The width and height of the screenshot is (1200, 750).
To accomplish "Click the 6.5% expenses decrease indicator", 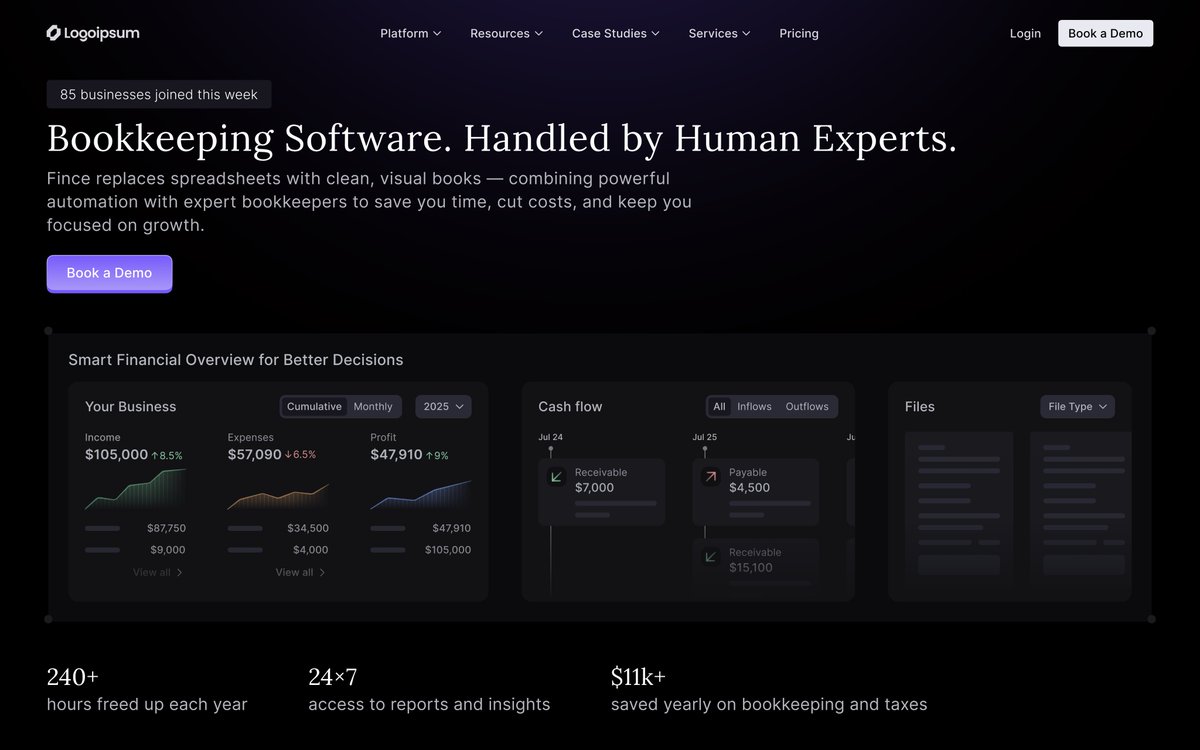I will 300,455.
